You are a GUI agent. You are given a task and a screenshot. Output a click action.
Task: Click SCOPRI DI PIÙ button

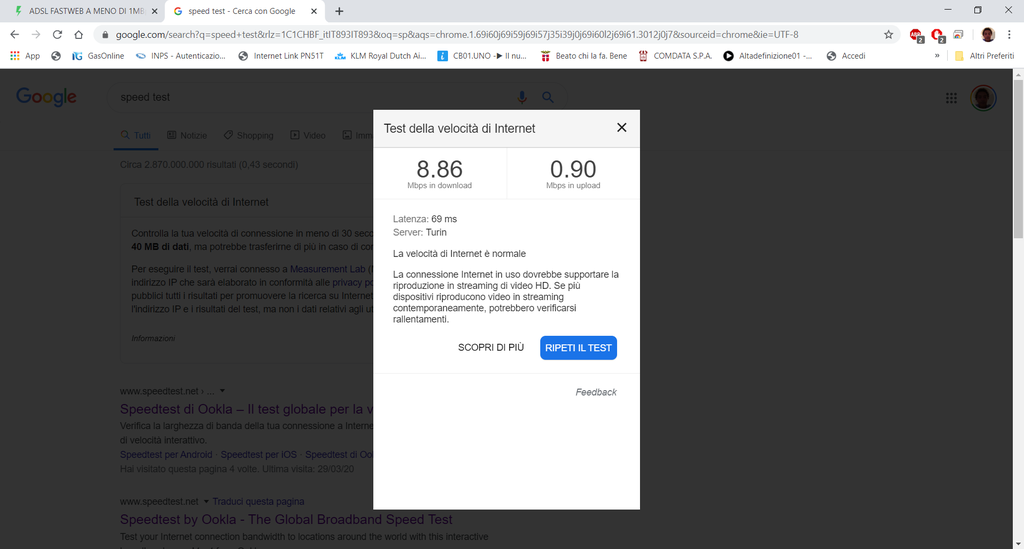pos(490,348)
